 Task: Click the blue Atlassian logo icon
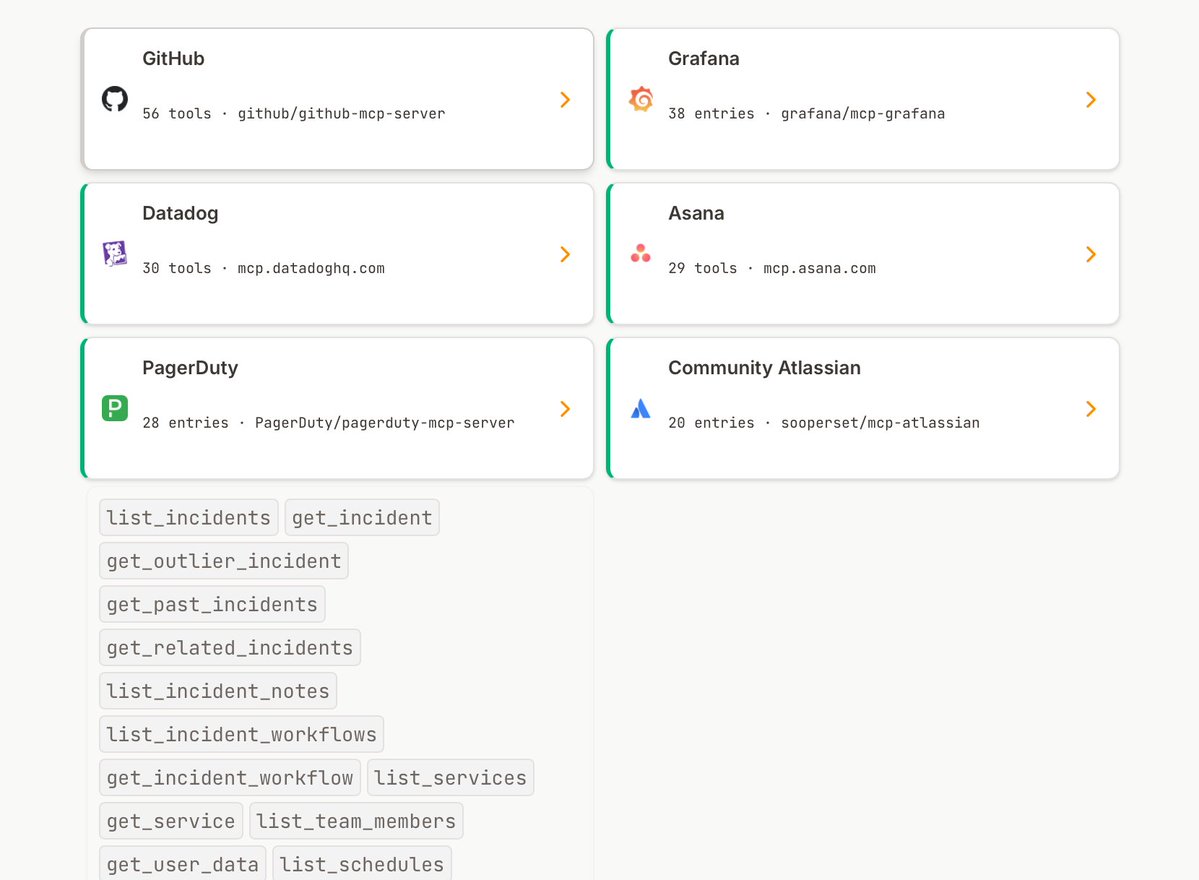pos(641,408)
